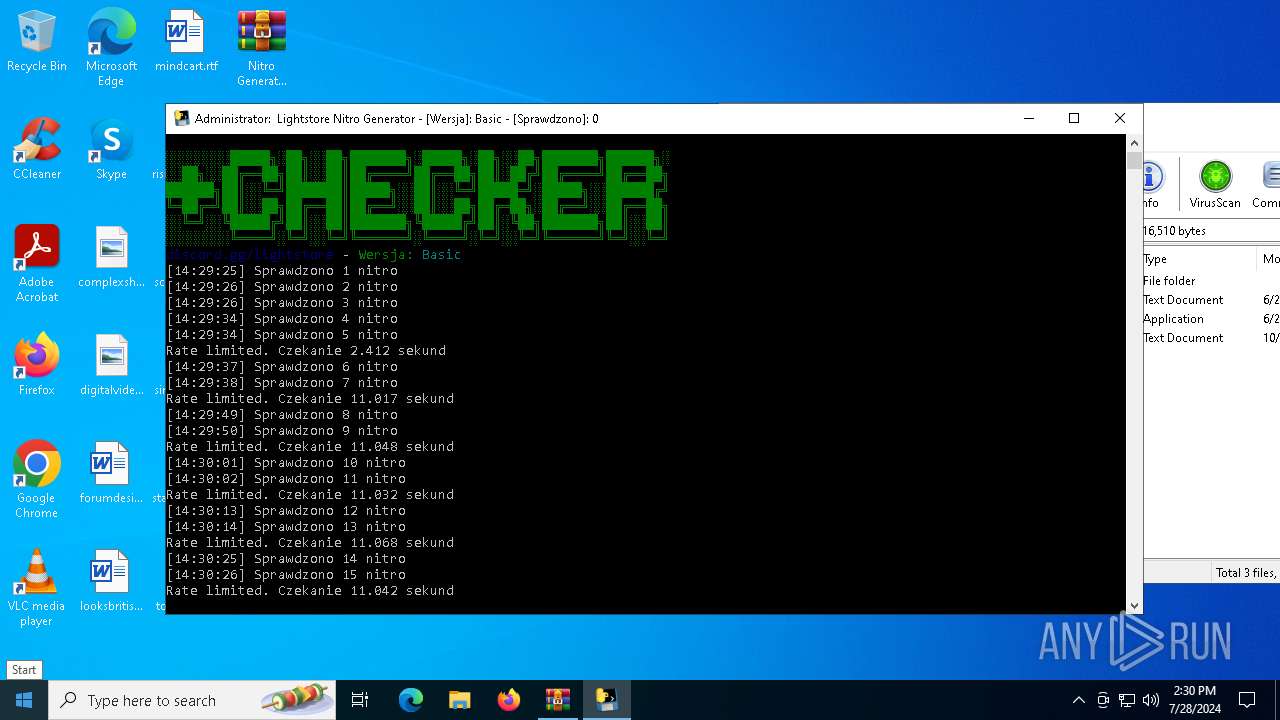The height and width of the screenshot is (720, 1280).
Task: Select the digitalvide... image file on desktop
Action: coord(111,366)
